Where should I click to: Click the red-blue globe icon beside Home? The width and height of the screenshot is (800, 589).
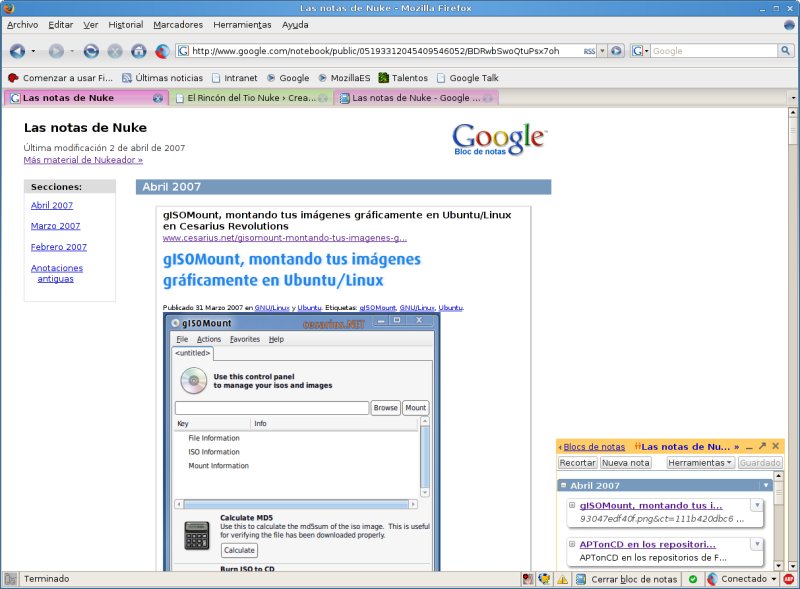[x=162, y=51]
